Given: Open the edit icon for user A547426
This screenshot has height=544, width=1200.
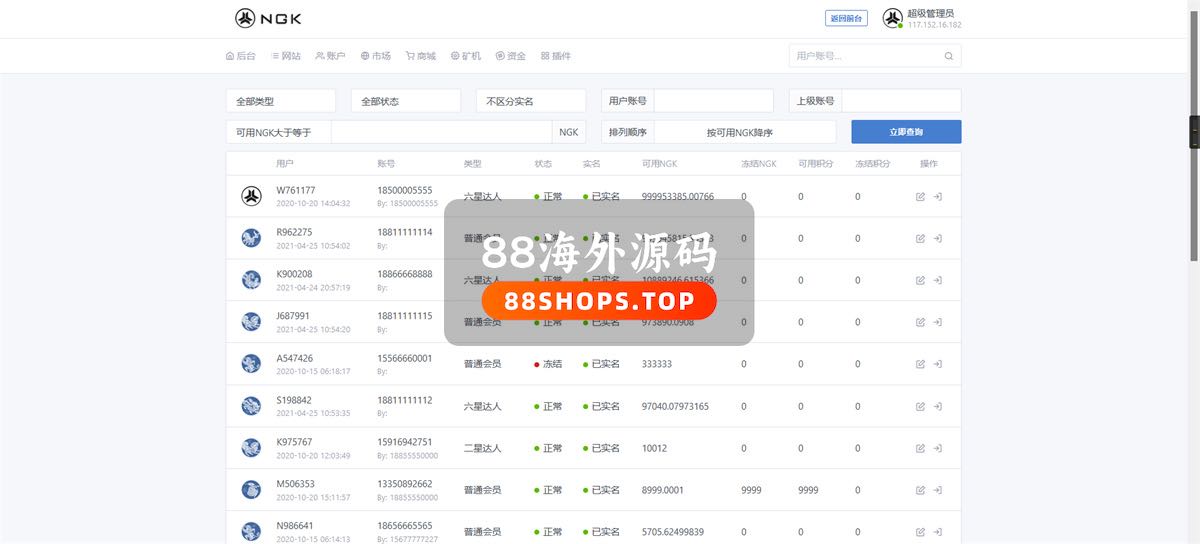Looking at the screenshot, I should click(x=920, y=365).
